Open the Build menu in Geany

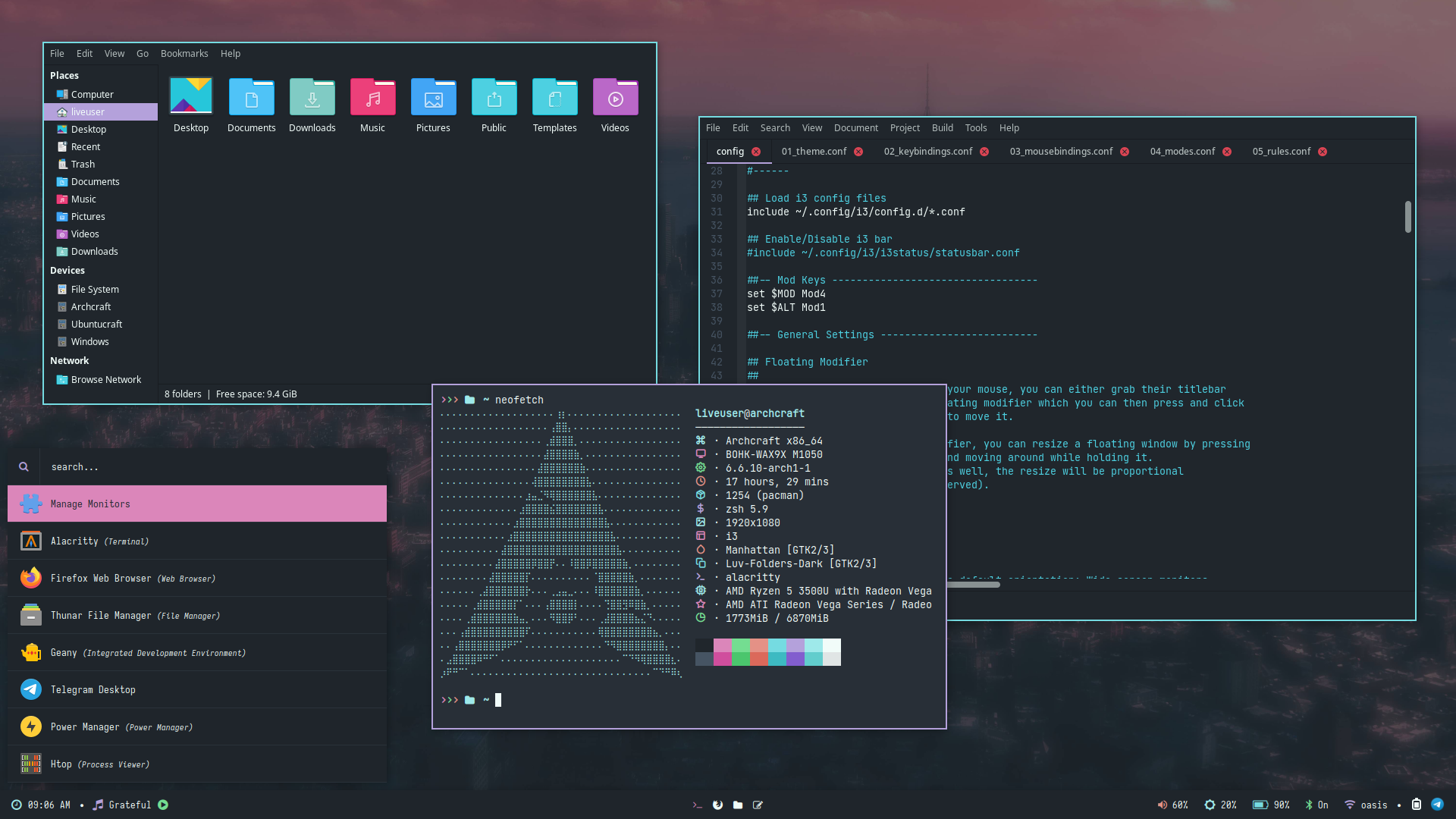[942, 128]
